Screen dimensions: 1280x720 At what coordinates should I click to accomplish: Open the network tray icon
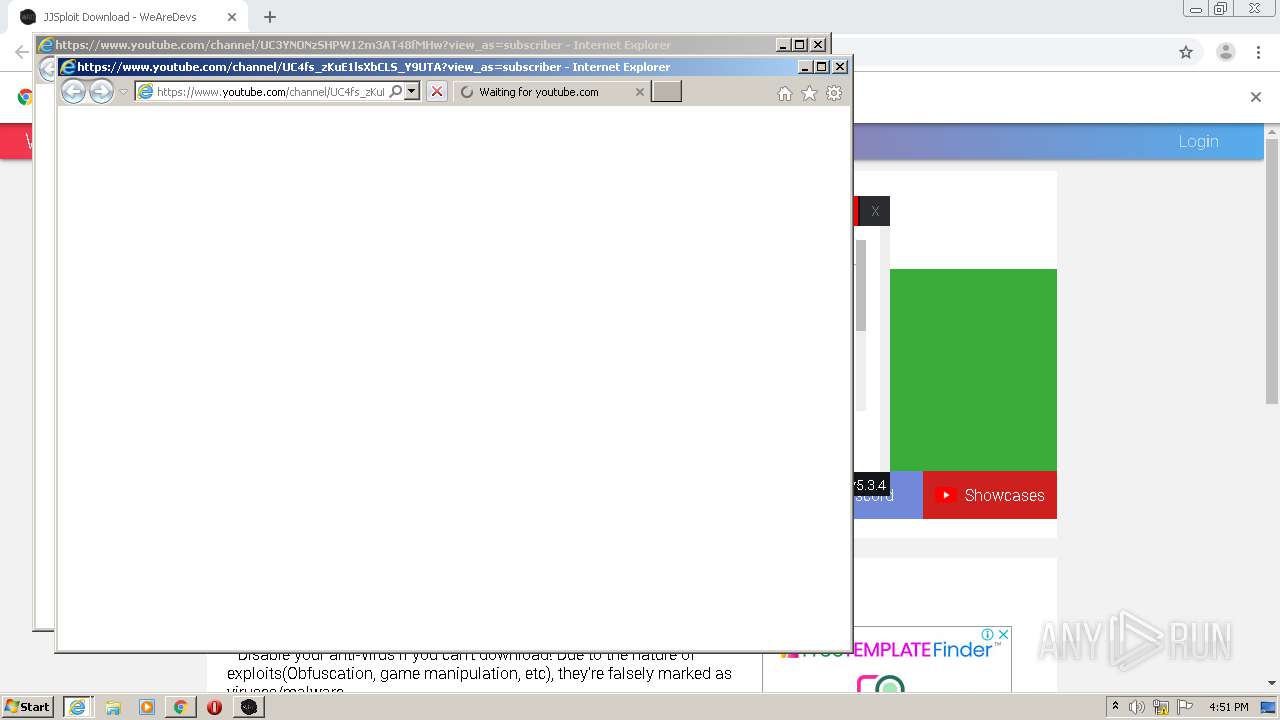[x=1161, y=707]
